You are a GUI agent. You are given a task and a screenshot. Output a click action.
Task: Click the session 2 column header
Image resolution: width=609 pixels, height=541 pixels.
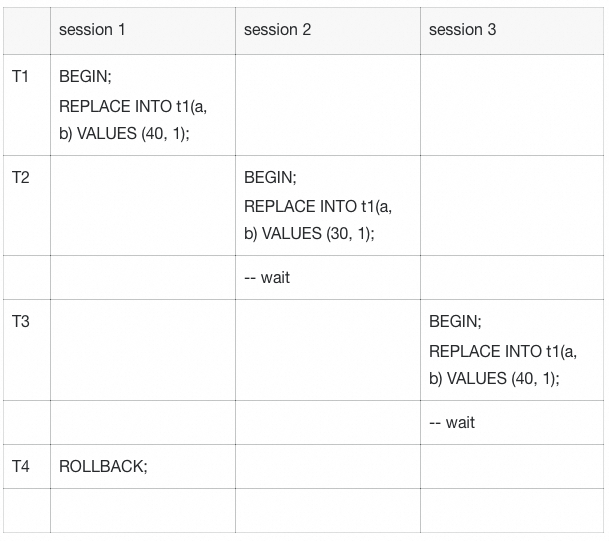(277, 30)
